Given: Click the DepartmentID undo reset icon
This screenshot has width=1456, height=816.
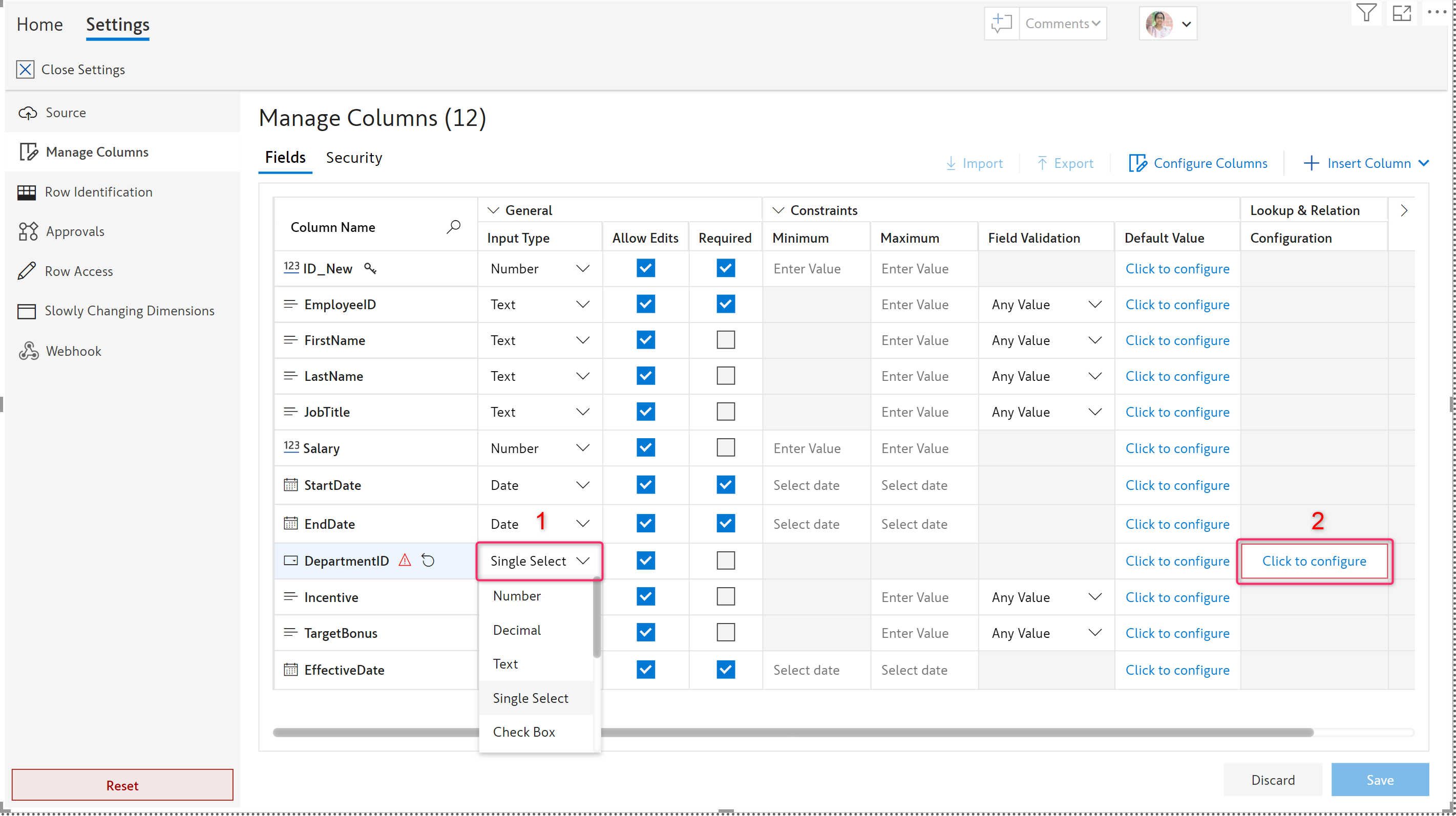Looking at the screenshot, I should click(x=428, y=561).
